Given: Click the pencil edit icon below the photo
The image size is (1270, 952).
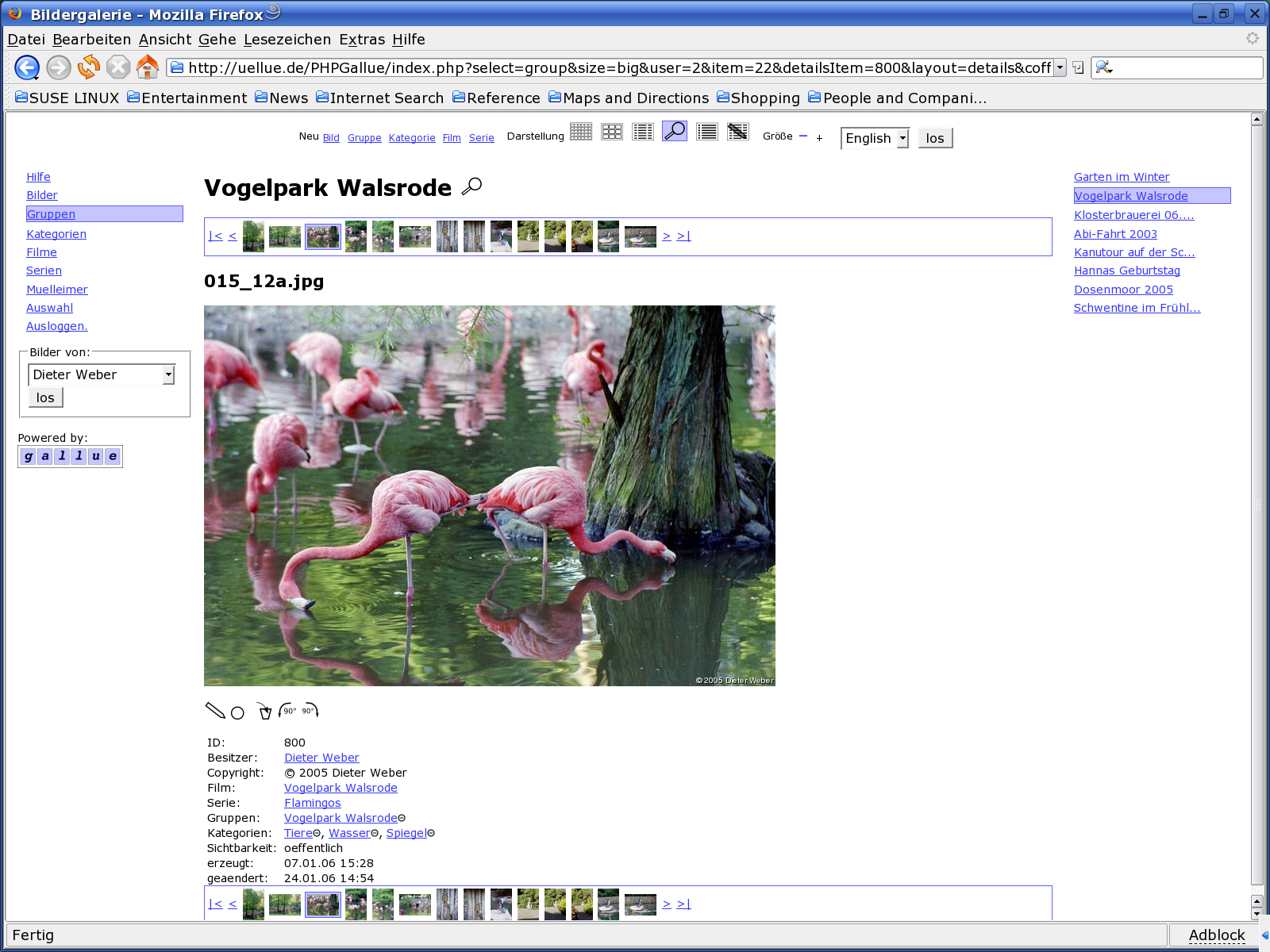Looking at the screenshot, I should [215, 710].
